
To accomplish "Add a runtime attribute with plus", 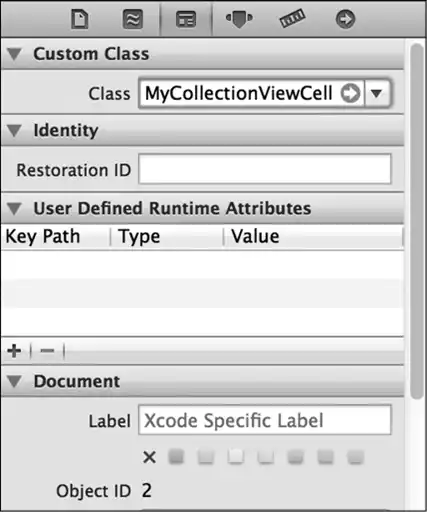I will (14, 351).
